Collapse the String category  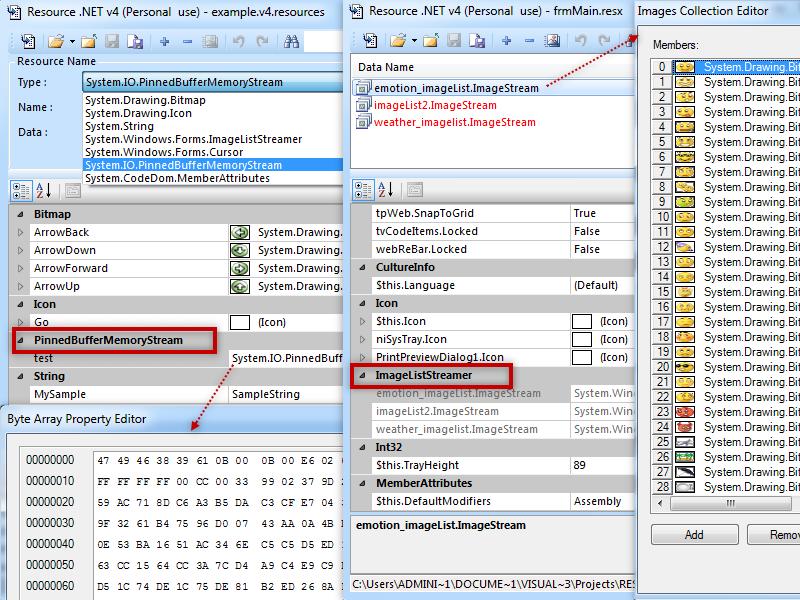point(20,376)
